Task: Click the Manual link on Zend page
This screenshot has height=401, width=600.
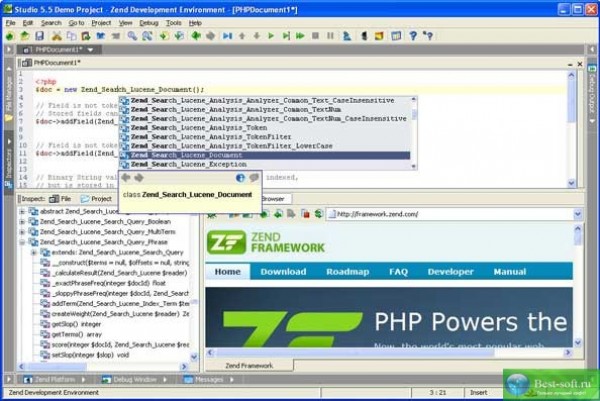Action: pyautogui.click(x=510, y=272)
